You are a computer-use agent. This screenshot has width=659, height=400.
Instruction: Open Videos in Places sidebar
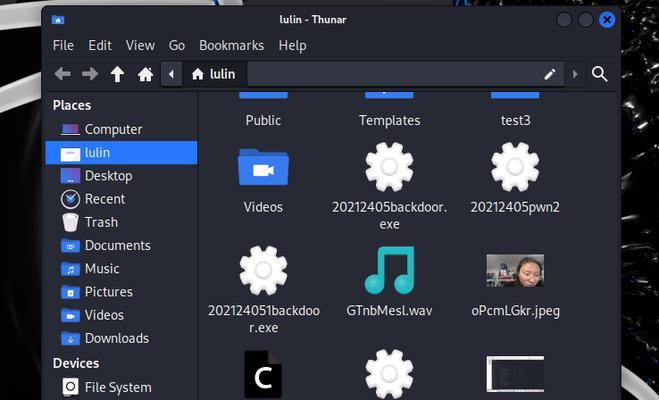click(x=121, y=315)
